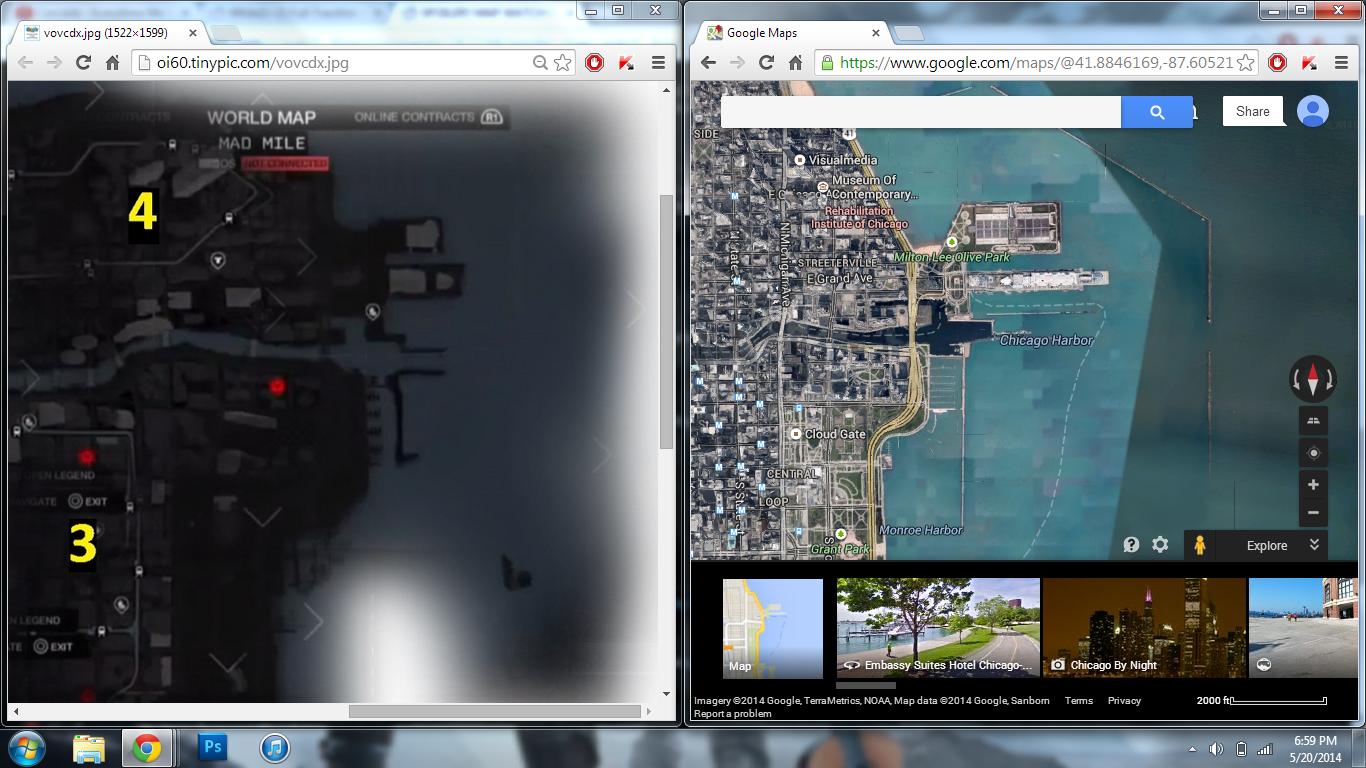Switch to the Map view thumbnail

point(773,629)
